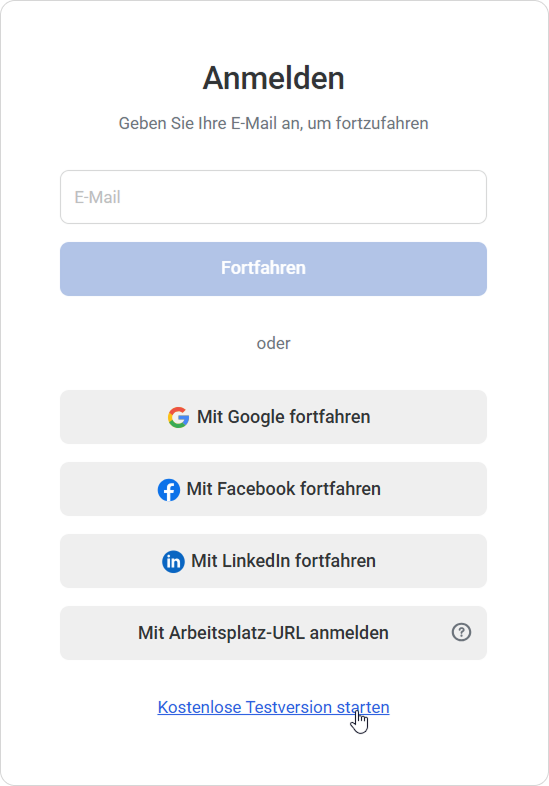Click the Anmelden heading
Image resolution: width=549 pixels, height=786 pixels.
tap(273, 78)
